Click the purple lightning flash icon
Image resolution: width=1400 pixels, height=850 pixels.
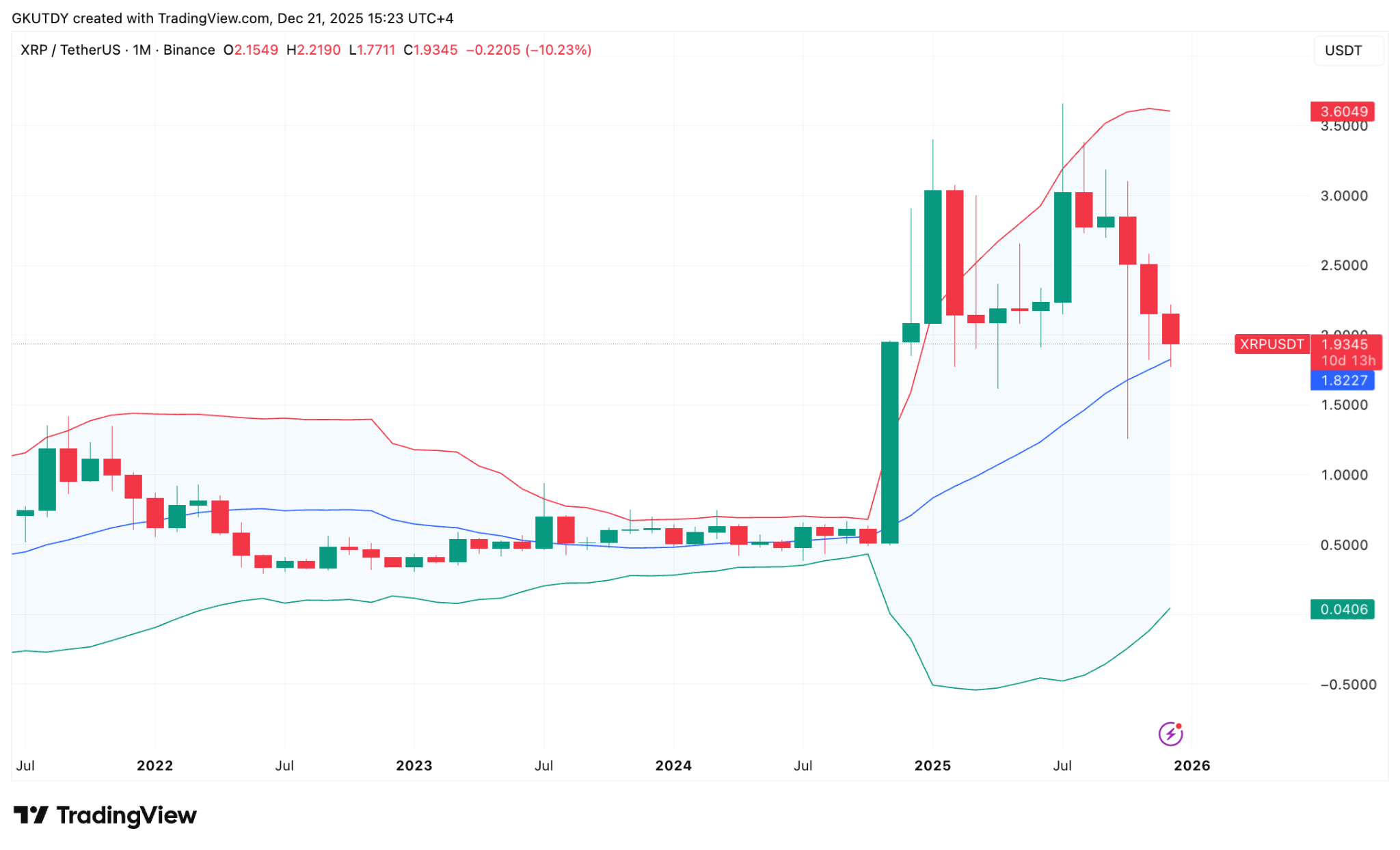(1170, 734)
